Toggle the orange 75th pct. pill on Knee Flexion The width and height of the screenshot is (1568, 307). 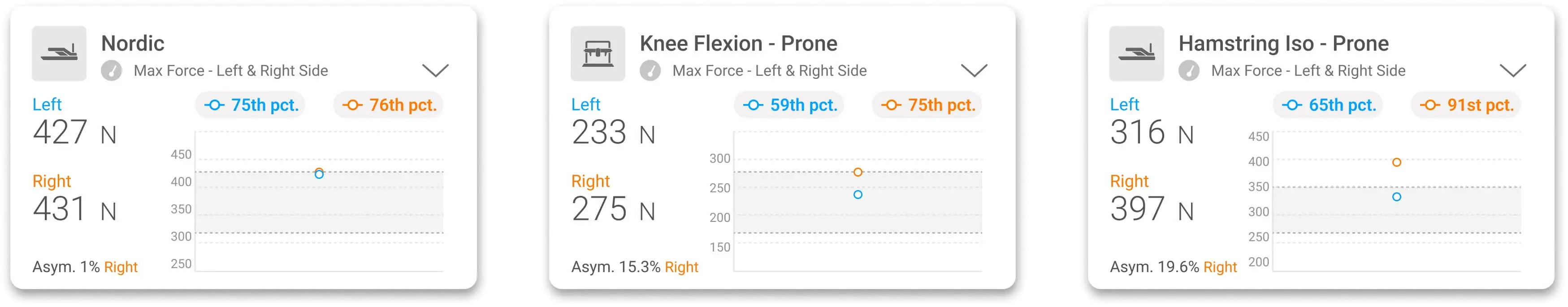[x=927, y=105]
